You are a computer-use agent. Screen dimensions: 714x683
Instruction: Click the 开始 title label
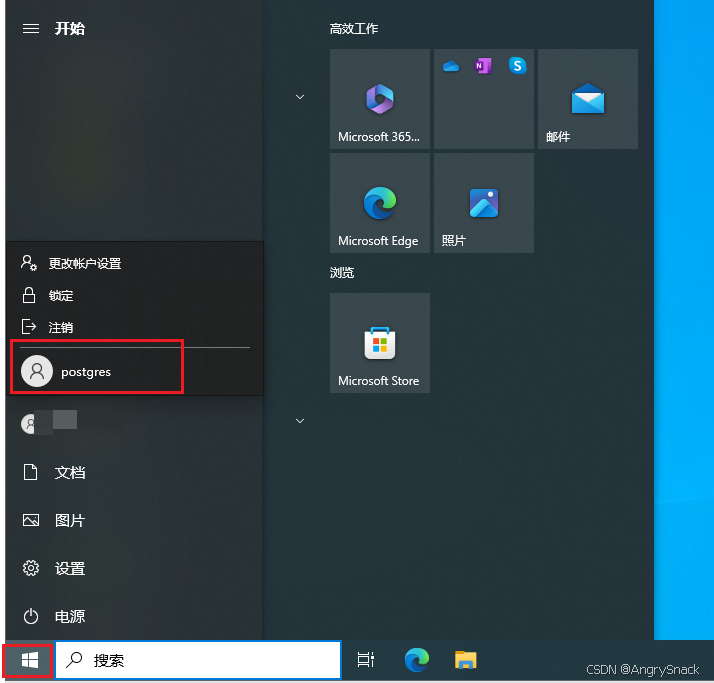[x=70, y=29]
